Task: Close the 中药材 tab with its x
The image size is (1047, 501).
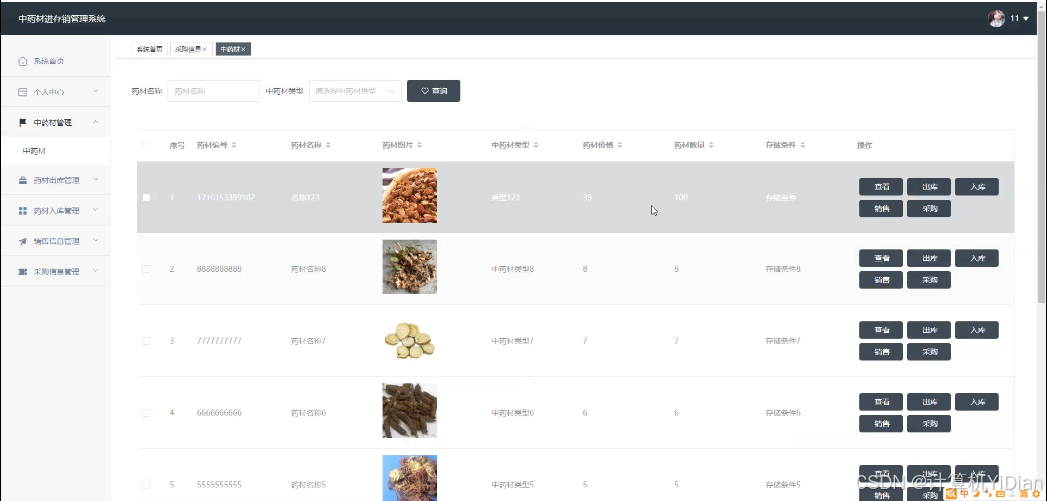Action: coord(244,49)
